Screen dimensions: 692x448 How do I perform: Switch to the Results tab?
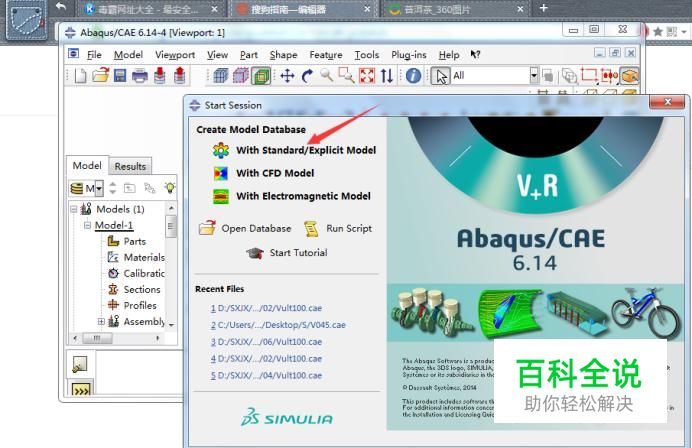(130, 166)
